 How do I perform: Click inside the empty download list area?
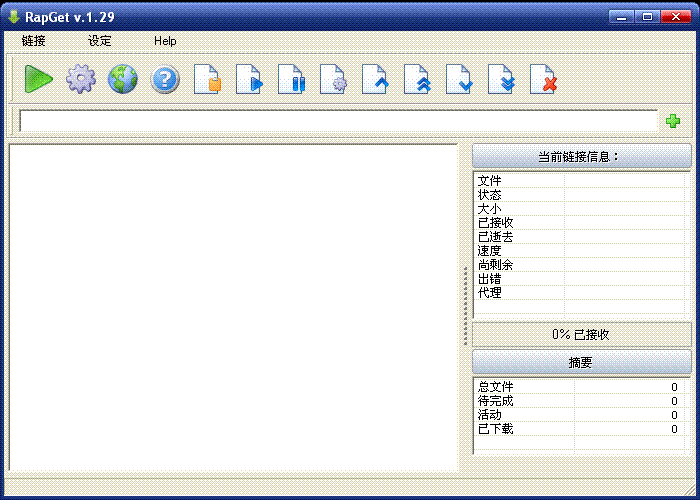click(x=233, y=307)
